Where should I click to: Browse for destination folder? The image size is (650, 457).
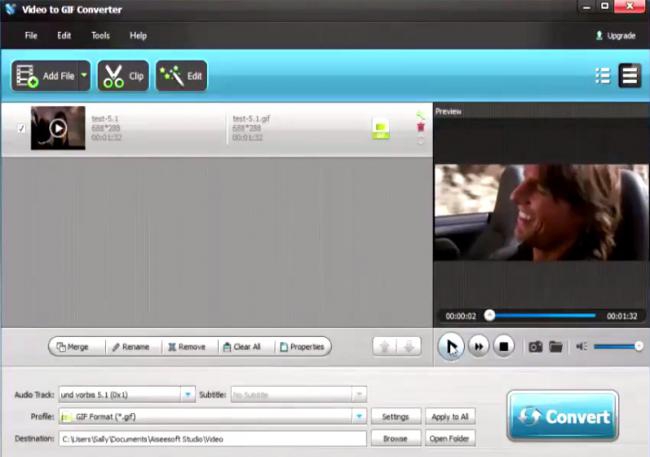(395, 438)
